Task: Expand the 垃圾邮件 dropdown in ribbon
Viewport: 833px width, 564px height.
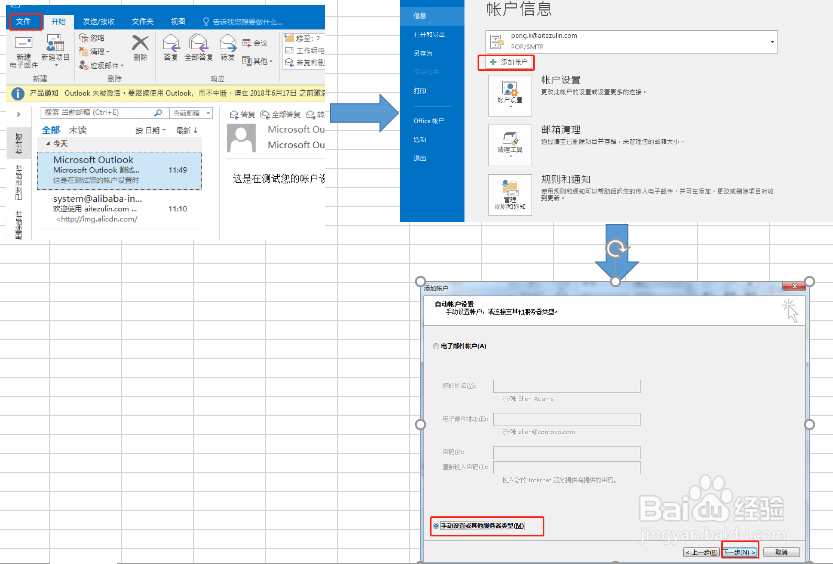Action: [101, 65]
